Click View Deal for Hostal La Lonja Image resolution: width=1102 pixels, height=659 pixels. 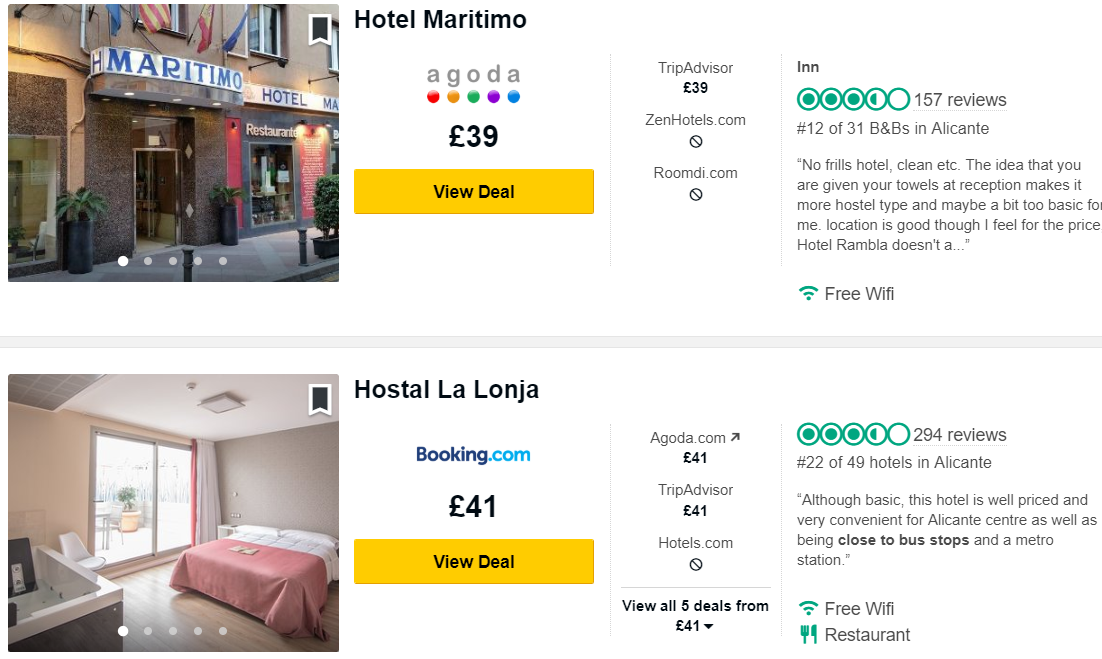click(x=474, y=561)
